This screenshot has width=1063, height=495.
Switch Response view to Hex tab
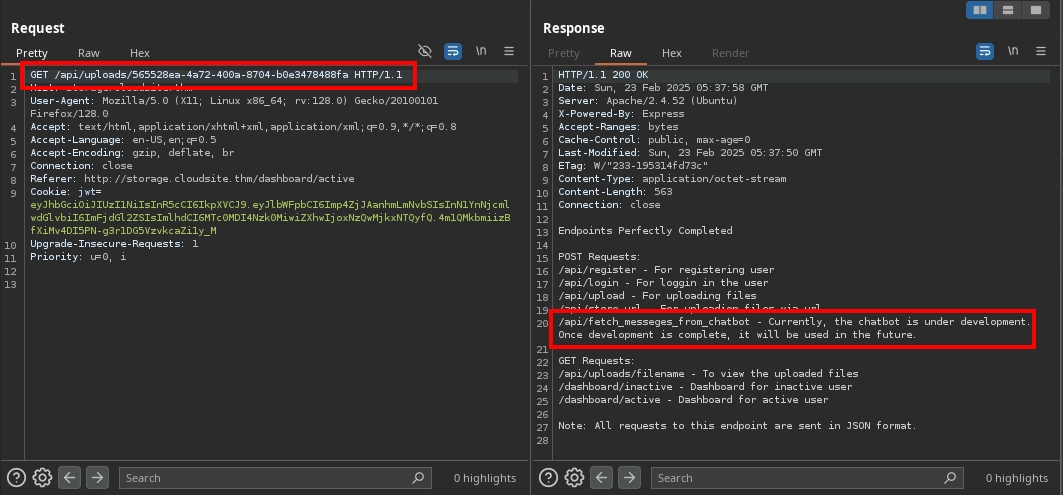[x=672, y=53]
